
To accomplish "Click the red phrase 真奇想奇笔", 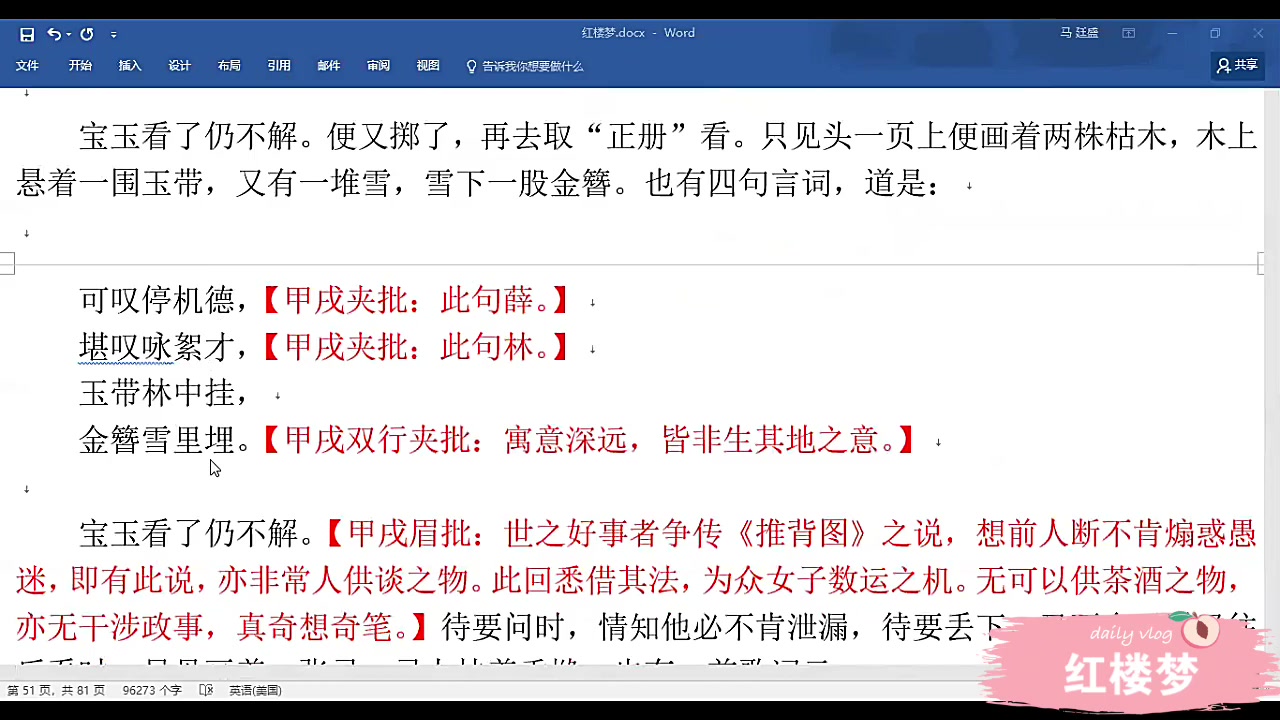I will (315, 627).
